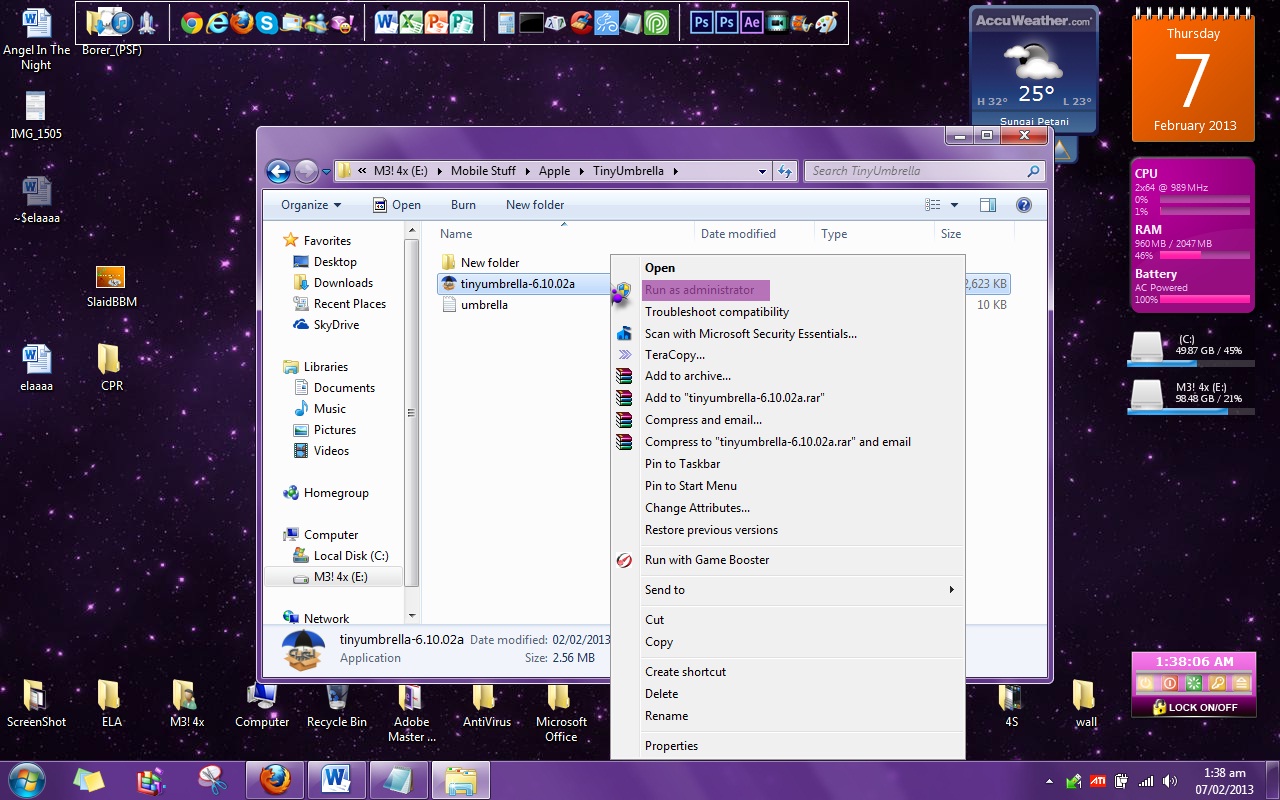Screen dimensions: 1280x800
Task: Select the umbrella file in the list
Action: [484, 305]
